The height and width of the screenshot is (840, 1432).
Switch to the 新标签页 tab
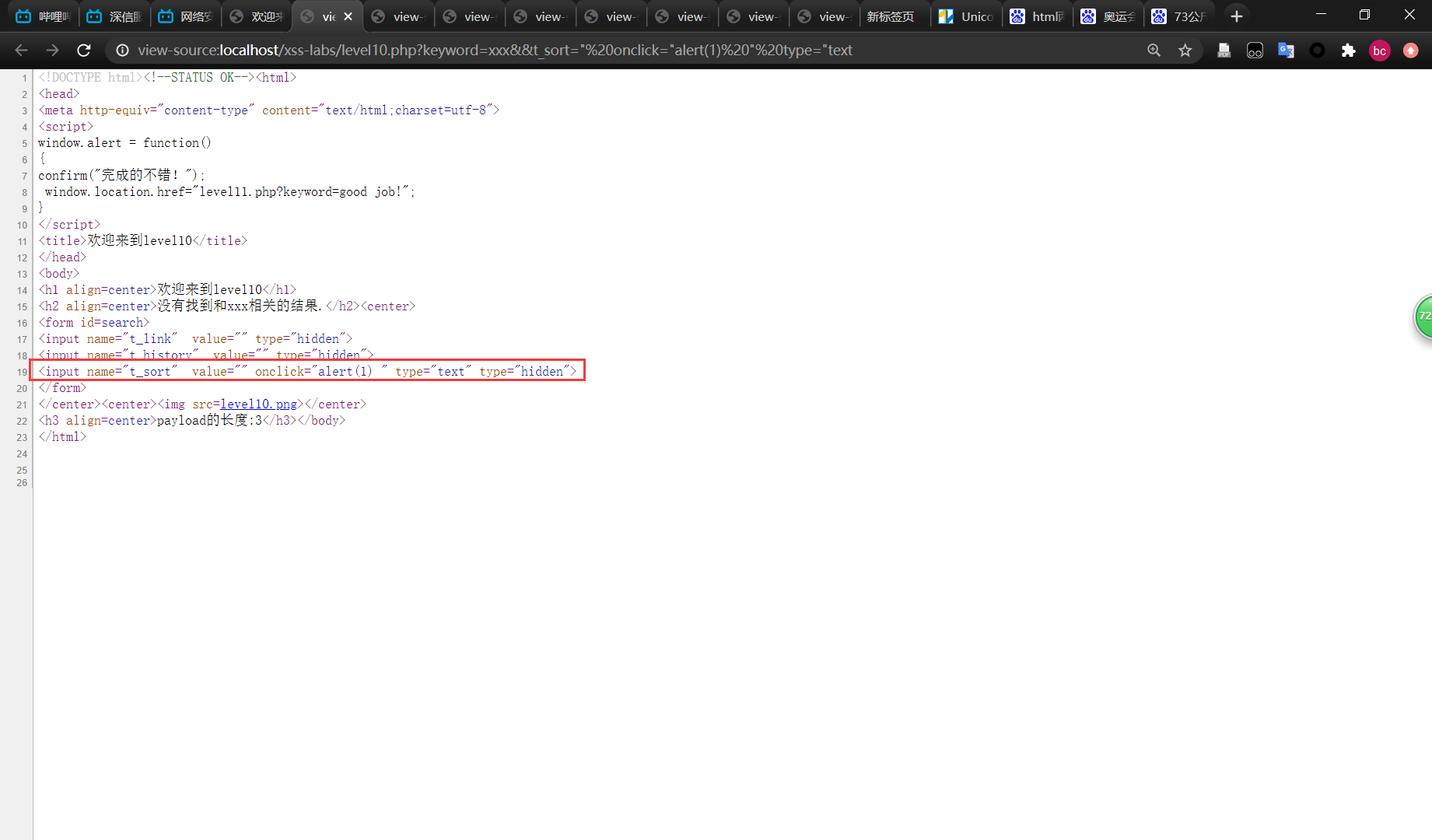[894, 16]
